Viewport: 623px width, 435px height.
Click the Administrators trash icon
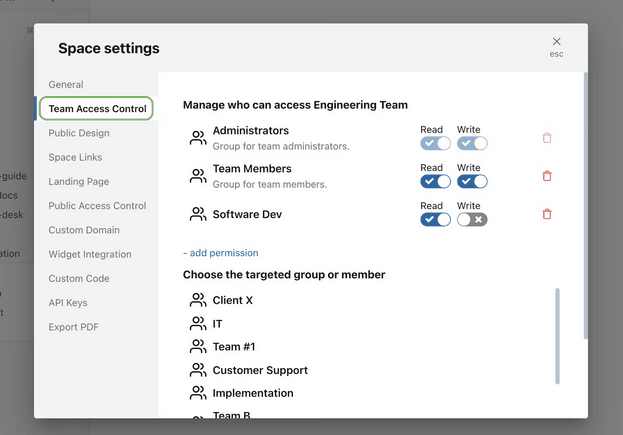point(546,138)
